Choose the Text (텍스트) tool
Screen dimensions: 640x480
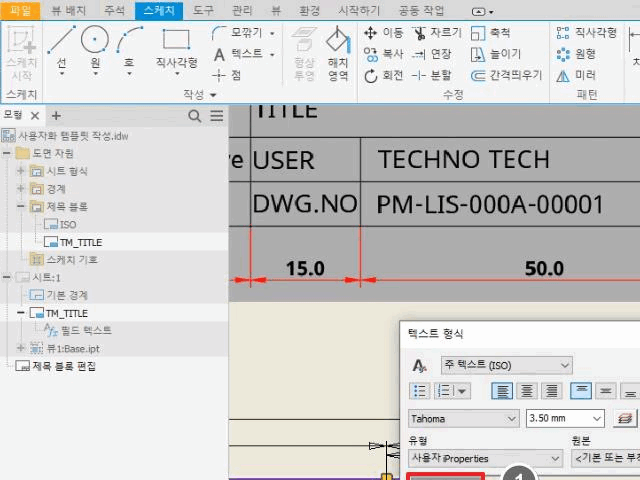click(237, 54)
